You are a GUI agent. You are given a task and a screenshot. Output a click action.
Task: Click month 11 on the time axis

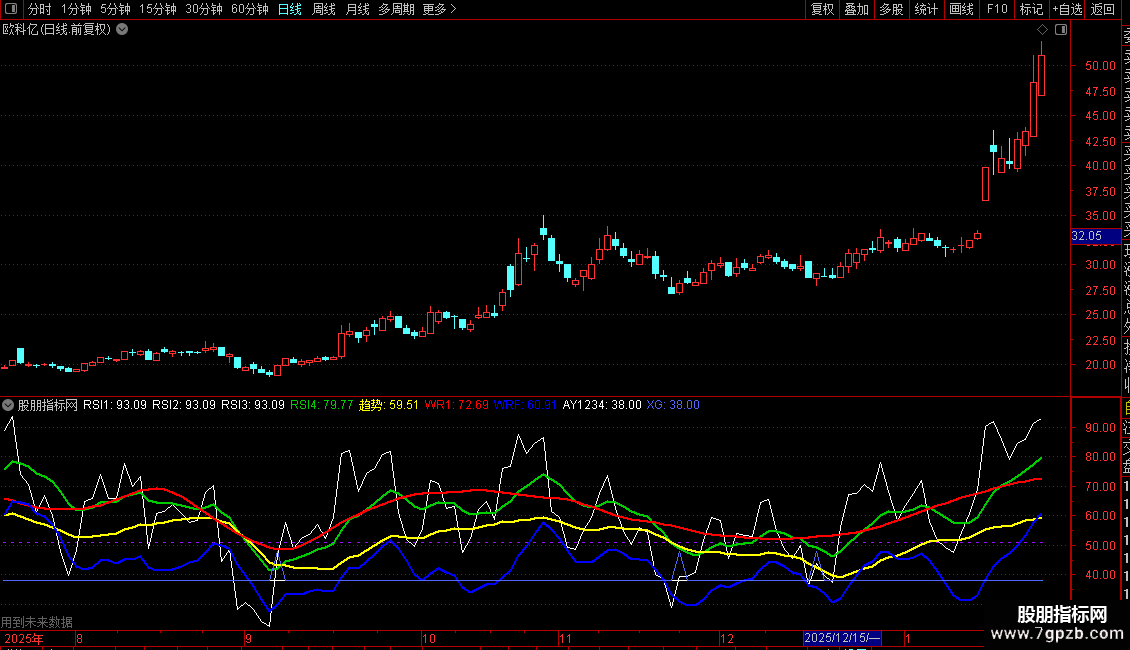click(566, 638)
